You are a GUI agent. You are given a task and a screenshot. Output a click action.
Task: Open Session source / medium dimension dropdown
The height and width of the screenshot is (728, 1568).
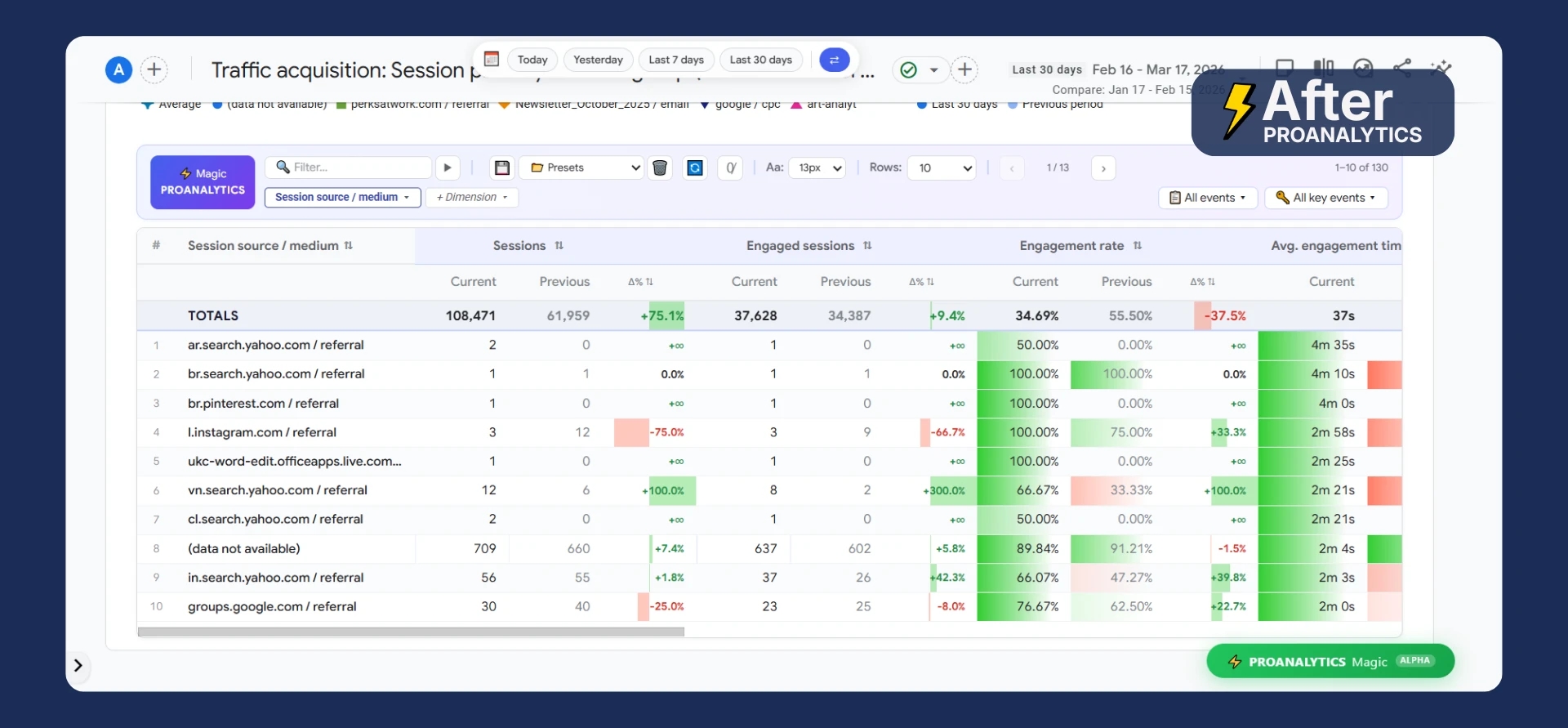pos(343,197)
